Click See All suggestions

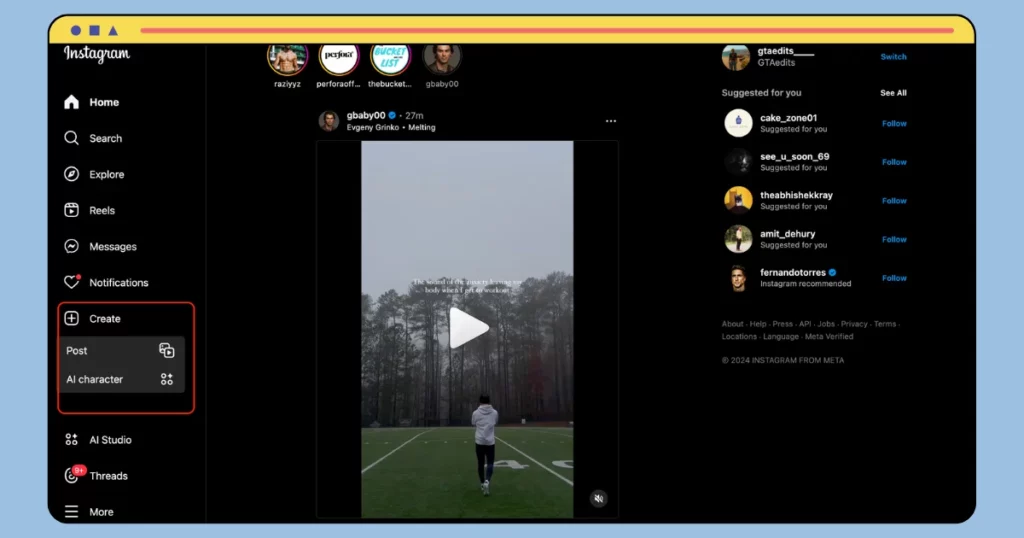click(x=893, y=93)
